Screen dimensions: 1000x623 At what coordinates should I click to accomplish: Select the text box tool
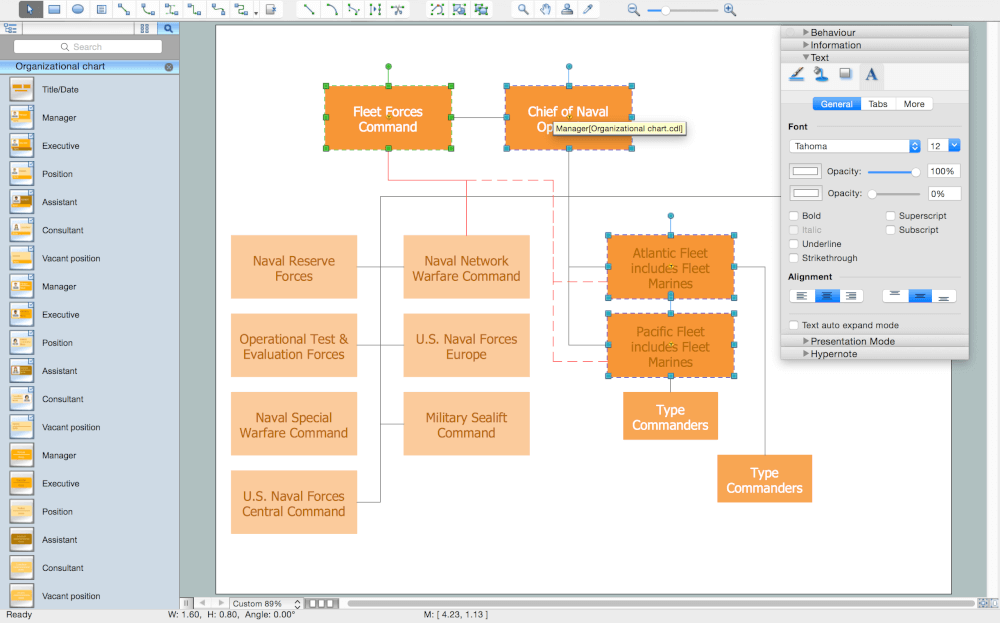coord(101,9)
